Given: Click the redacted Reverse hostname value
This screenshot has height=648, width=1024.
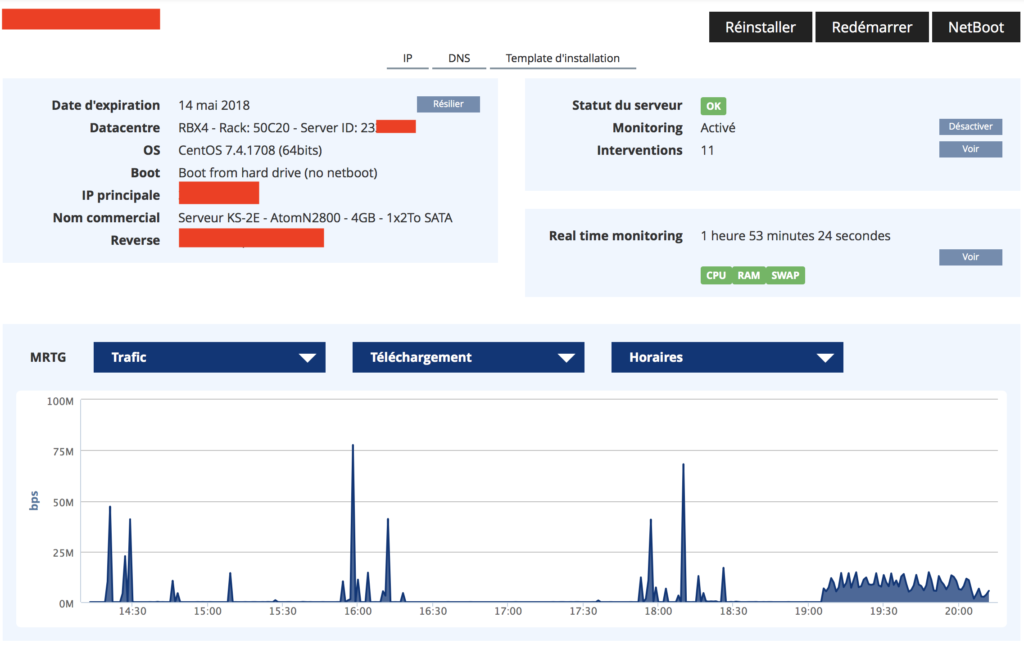Looking at the screenshot, I should [x=251, y=238].
